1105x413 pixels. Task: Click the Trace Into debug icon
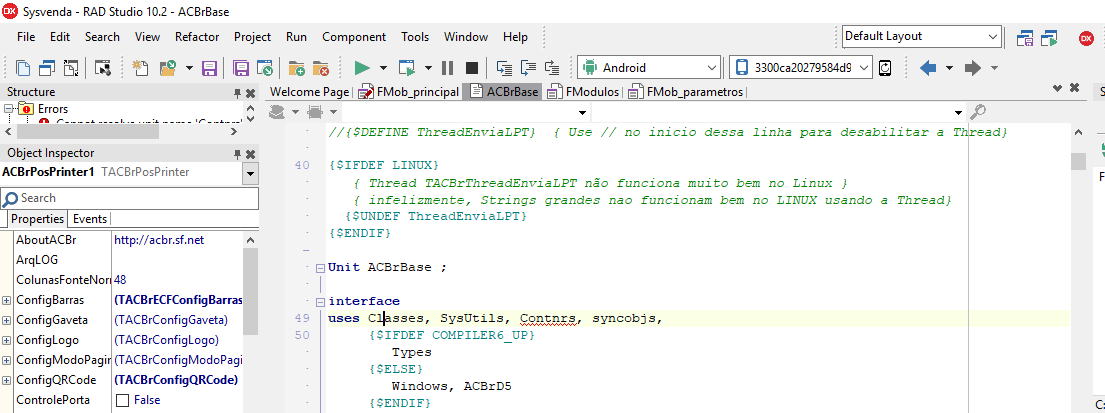pos(504,68)
